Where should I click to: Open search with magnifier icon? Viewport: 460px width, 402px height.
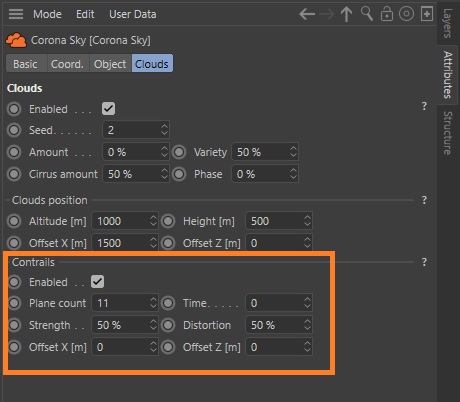367,14
